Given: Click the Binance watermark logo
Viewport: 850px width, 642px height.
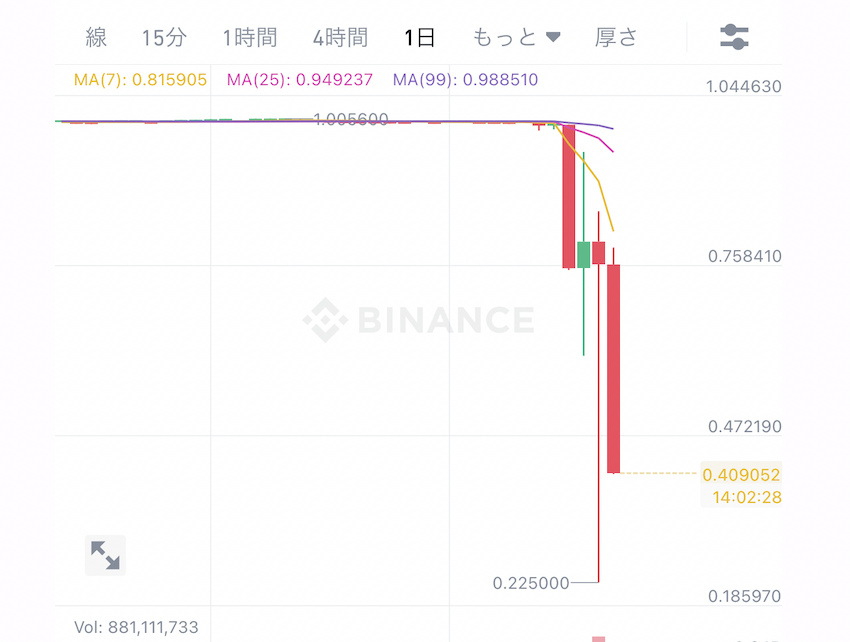Looking at the screenshot, I should 418,319.
